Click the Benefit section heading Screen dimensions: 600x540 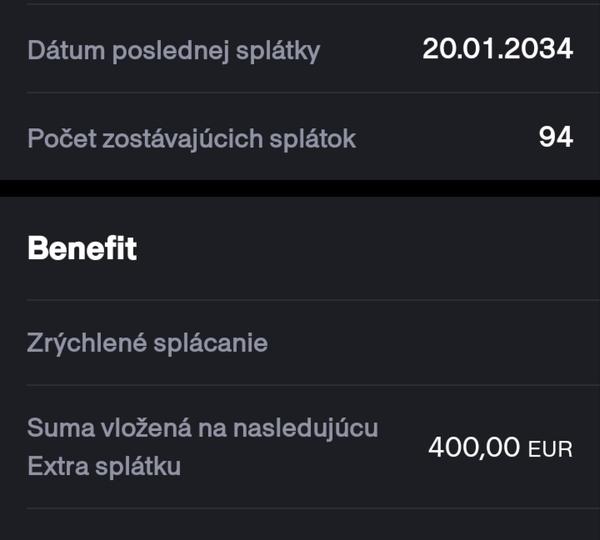[82, 249]
